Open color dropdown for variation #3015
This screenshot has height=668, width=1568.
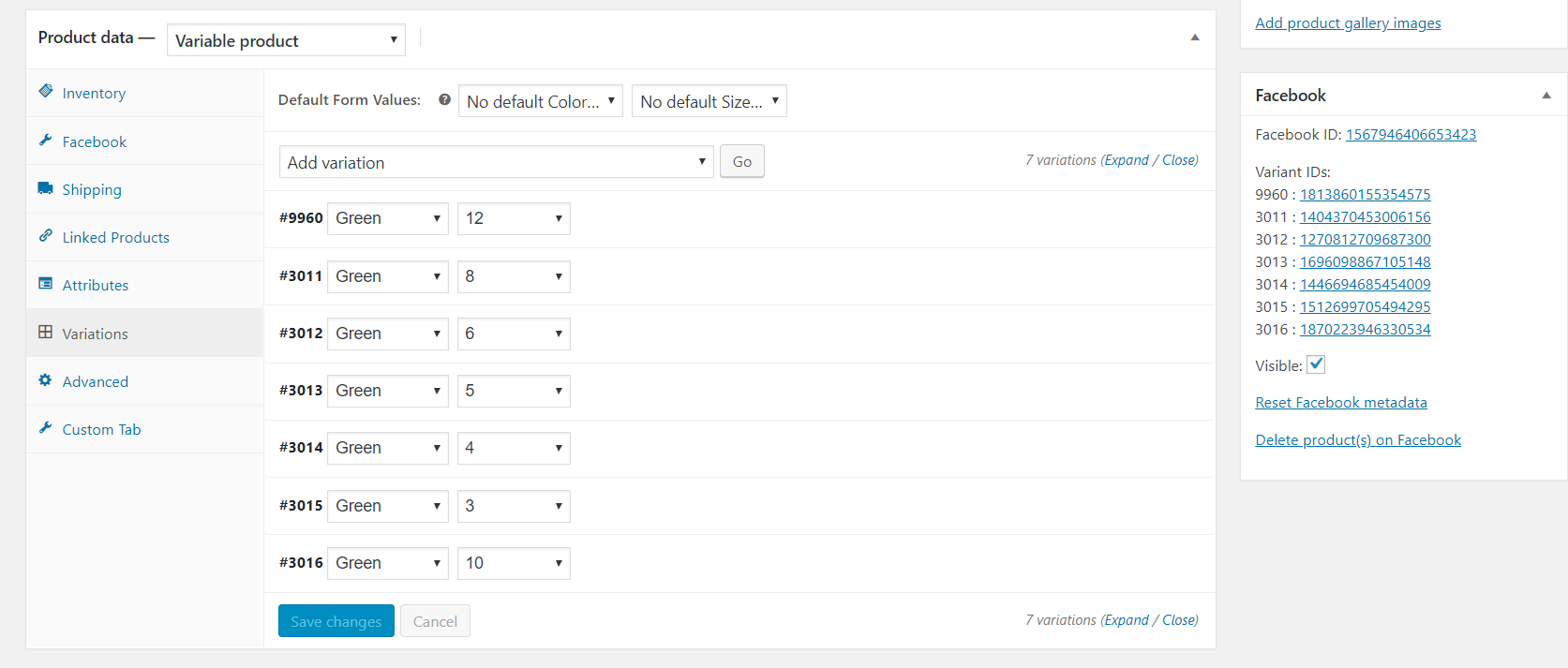point(388,506)
